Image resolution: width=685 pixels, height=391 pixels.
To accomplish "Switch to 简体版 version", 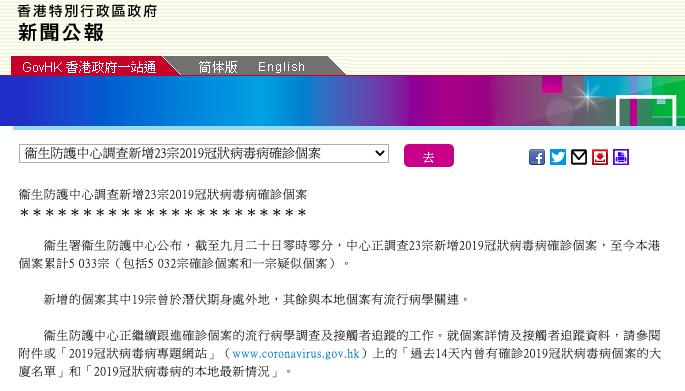I will [218, 66].
